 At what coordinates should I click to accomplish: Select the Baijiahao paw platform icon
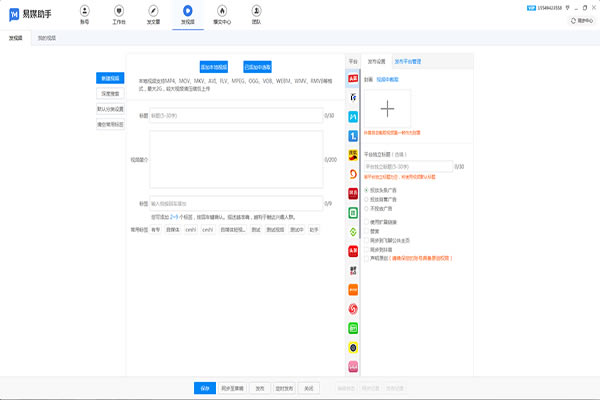tap(353, 98)
